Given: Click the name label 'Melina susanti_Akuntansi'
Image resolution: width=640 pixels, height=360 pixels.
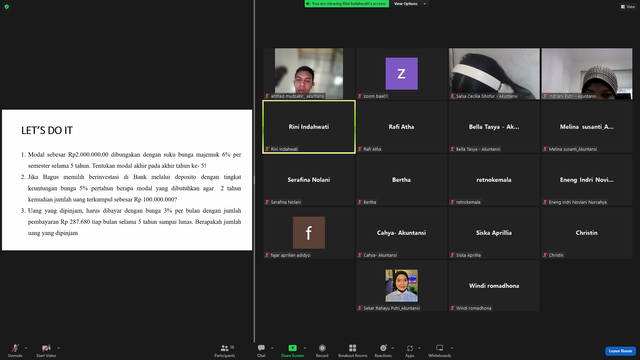Looking at the screenshot, I should [x=573, y=149].
